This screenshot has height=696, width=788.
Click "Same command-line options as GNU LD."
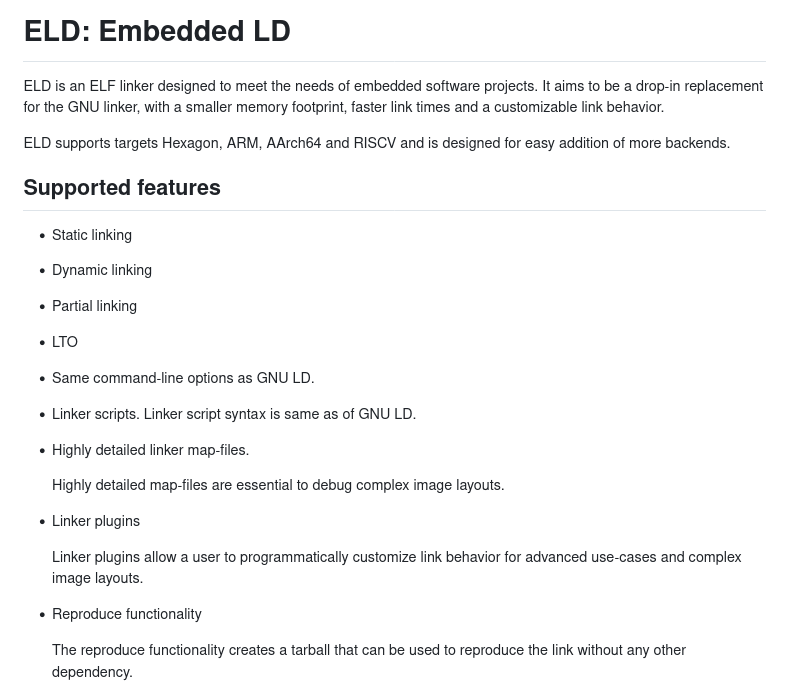[x=183, y=379]
